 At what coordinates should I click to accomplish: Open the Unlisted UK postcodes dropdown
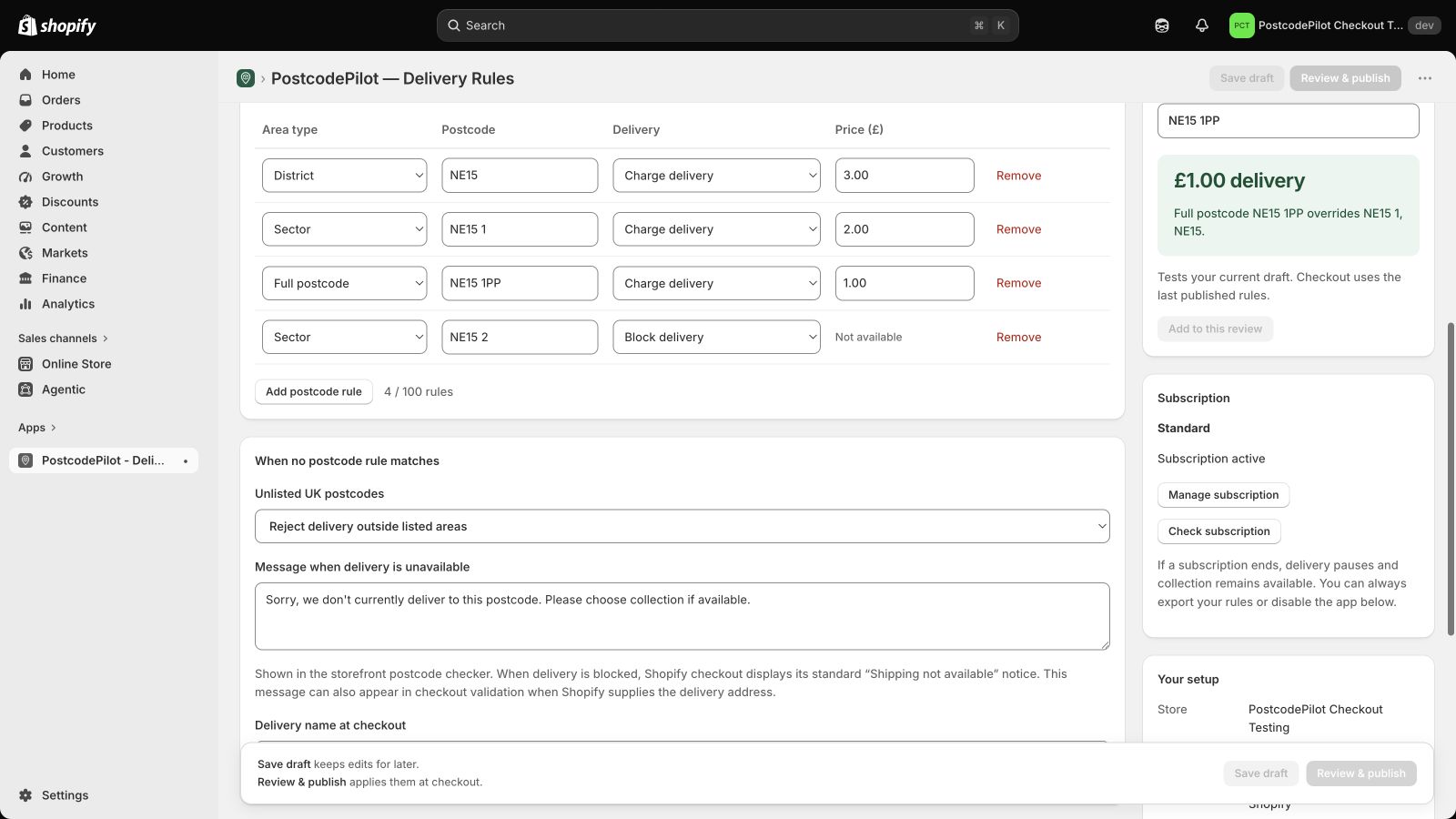(x=682, y=526)
